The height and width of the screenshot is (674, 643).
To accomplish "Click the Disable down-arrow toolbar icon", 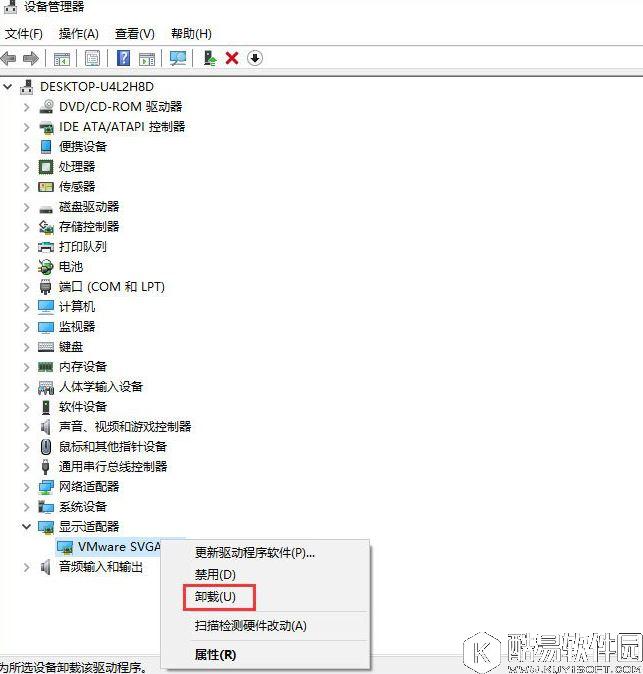I will point(255,58).
